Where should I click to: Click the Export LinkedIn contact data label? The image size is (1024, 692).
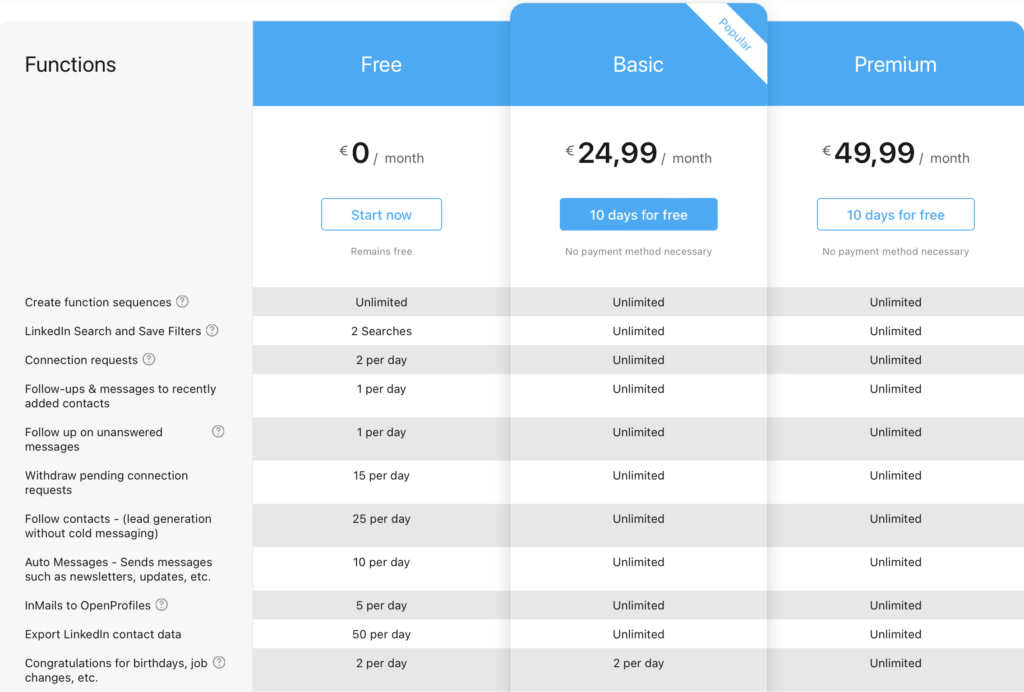[103, 634]
